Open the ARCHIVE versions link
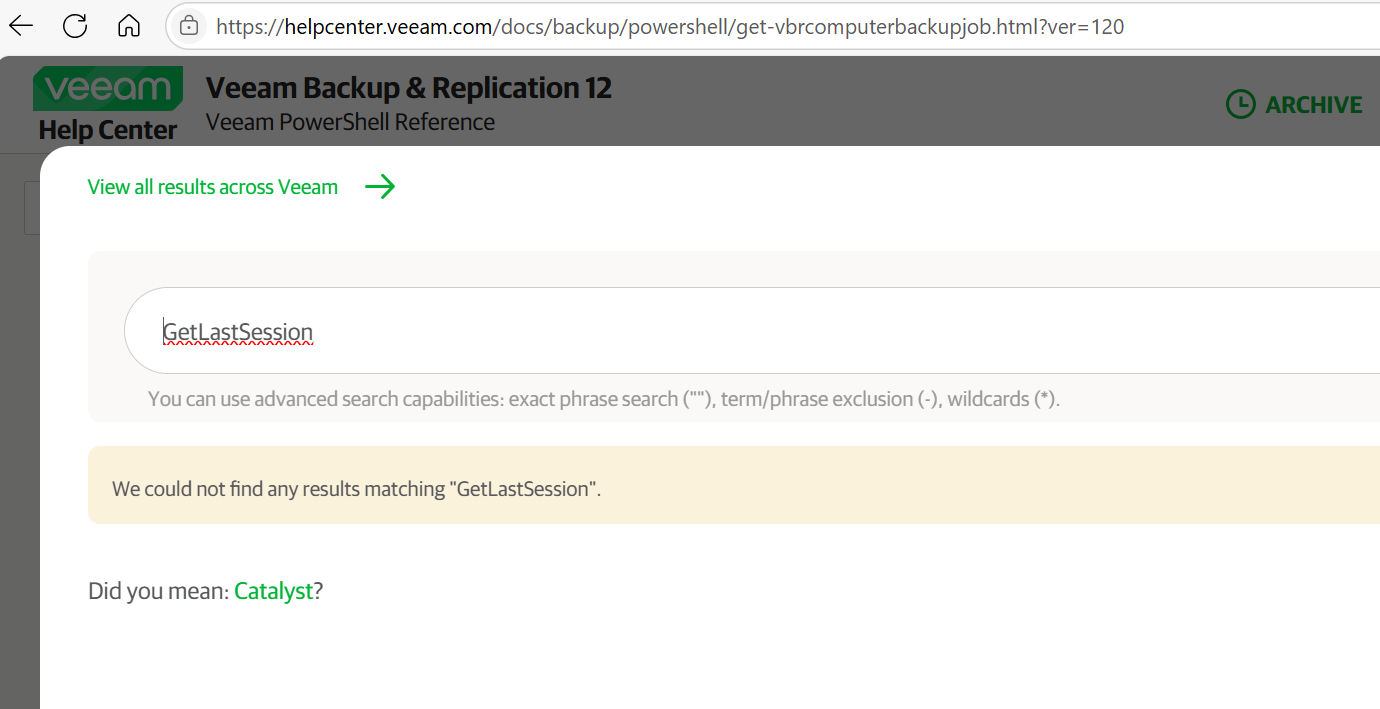The image size is (1380, 709). (1314, 105)
